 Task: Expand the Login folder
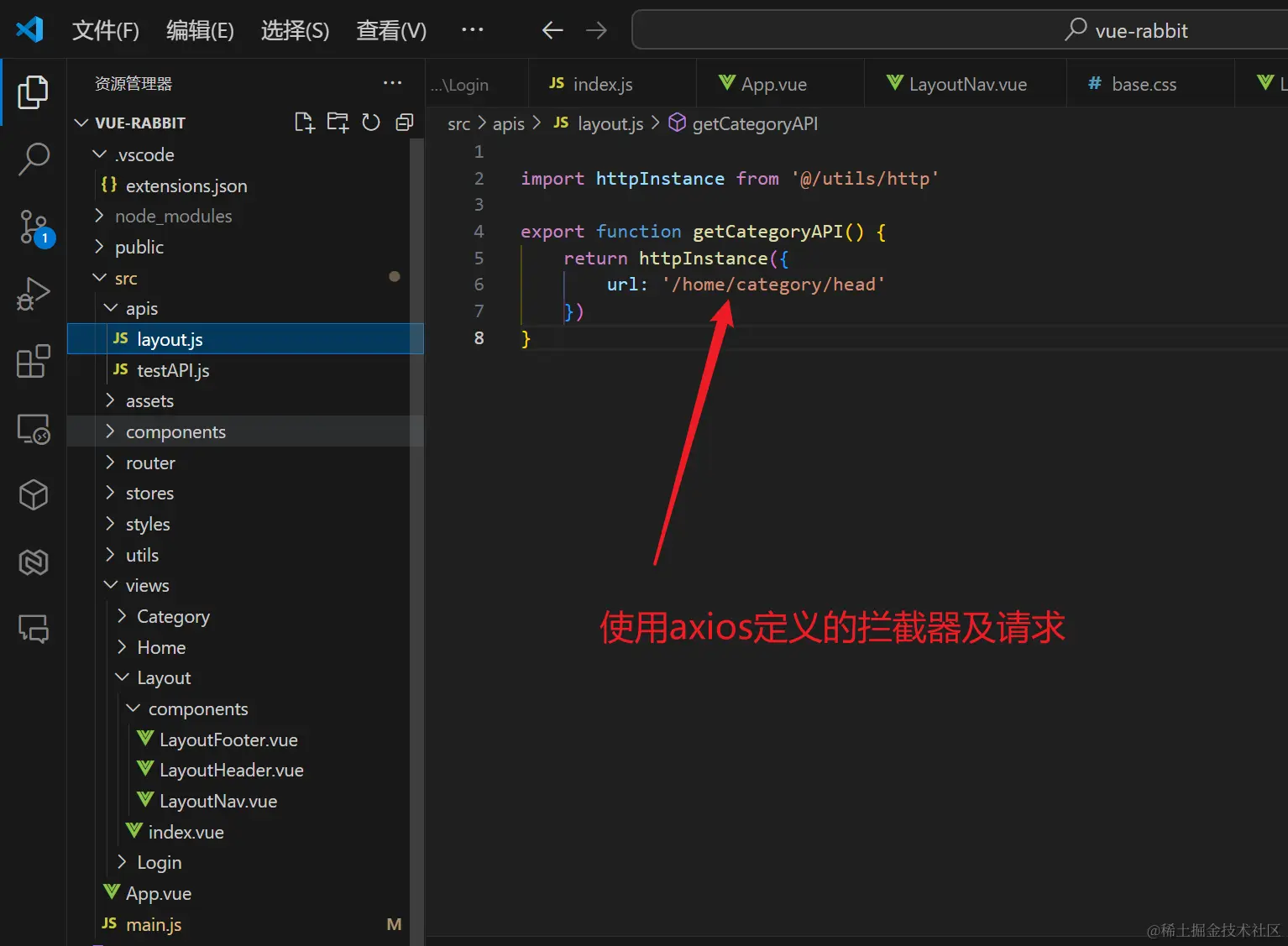[x=122, y=862]
